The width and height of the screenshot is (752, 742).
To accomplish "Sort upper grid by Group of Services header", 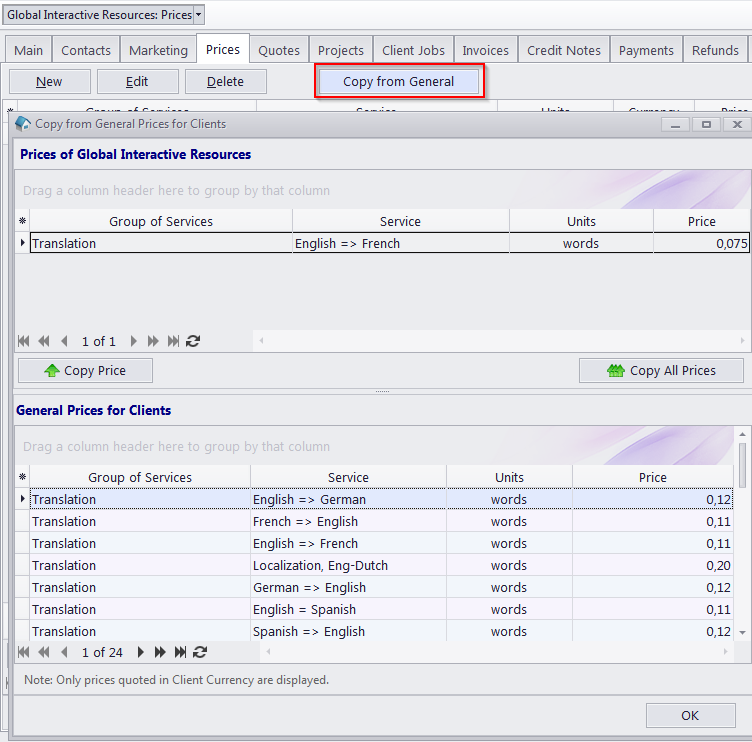I will (x=161, y=221).
